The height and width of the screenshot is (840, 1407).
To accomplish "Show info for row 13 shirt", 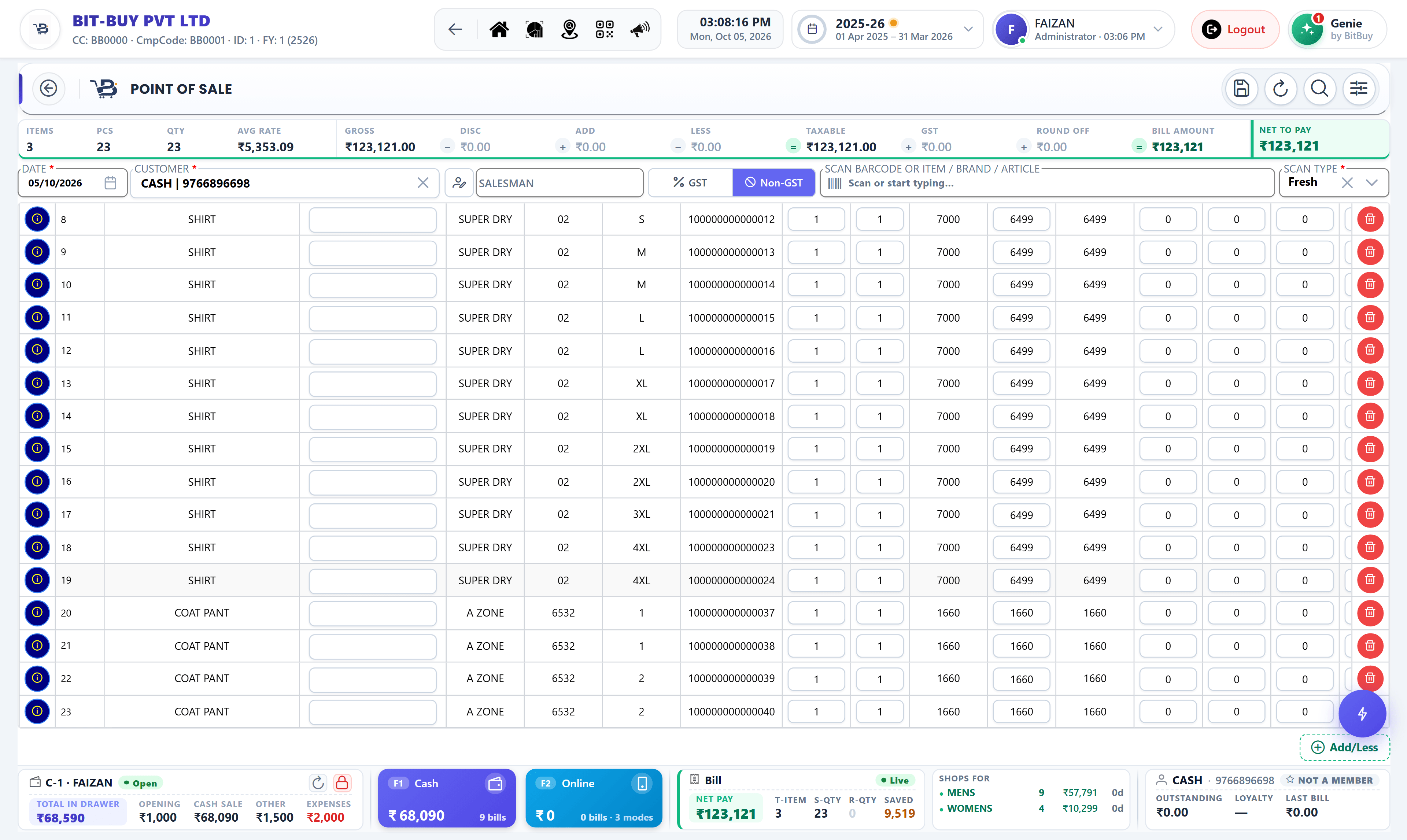I will [x=37, y=383].
